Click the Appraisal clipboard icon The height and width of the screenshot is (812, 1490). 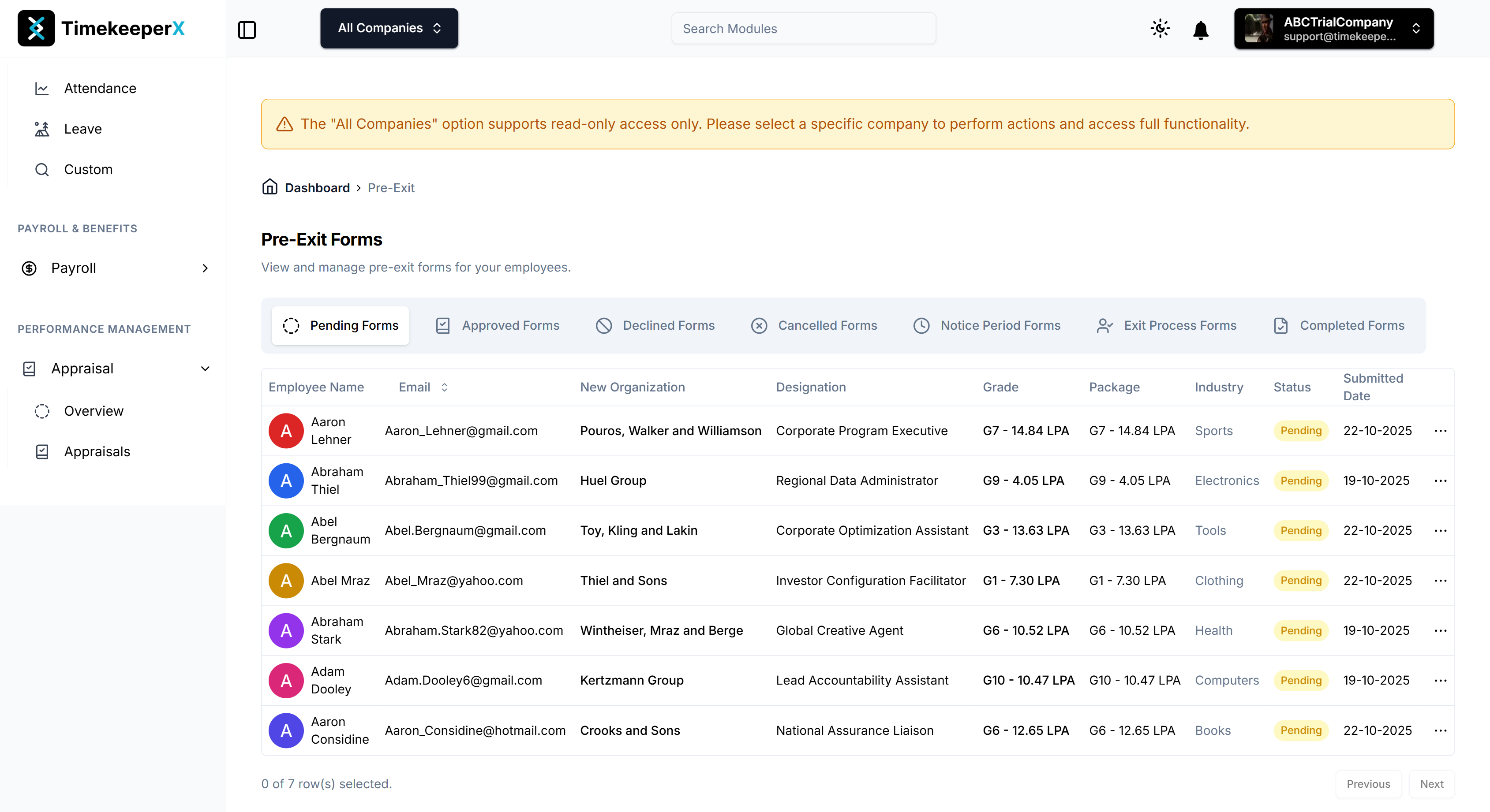click(x=29, y=369)
